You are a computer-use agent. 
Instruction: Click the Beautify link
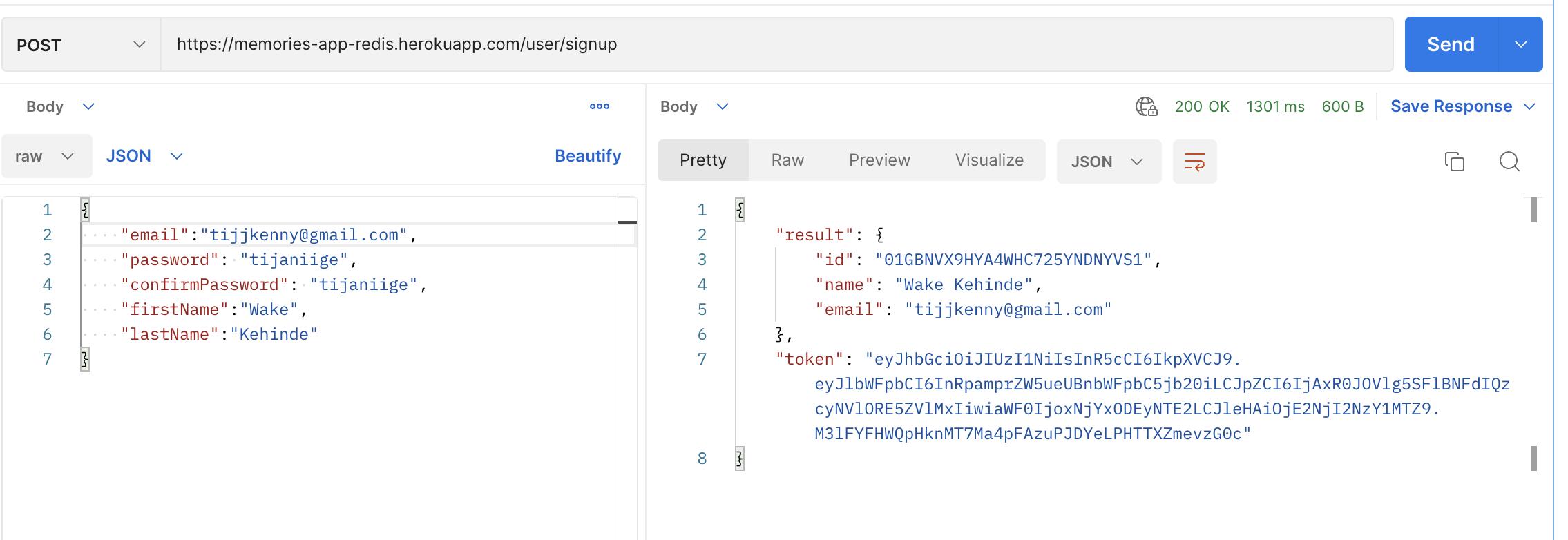588,156
